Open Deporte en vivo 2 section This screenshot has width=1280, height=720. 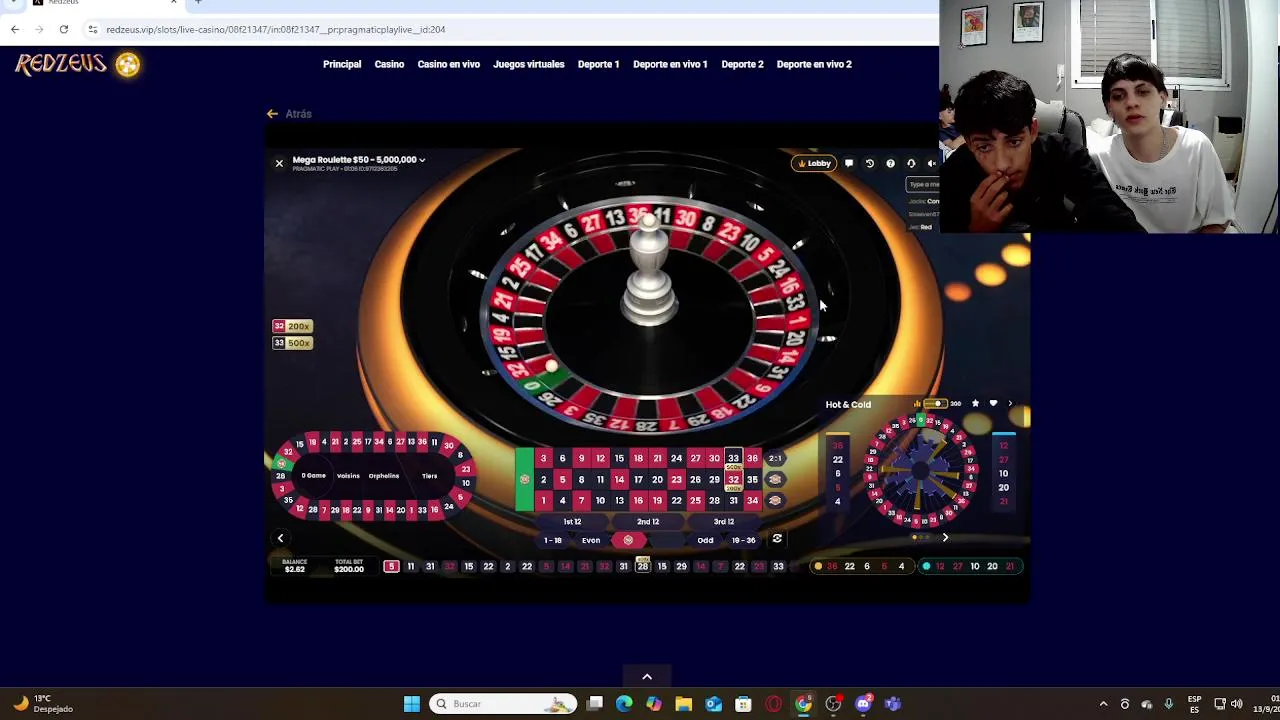pyautogui.click(x=814, y=64)
